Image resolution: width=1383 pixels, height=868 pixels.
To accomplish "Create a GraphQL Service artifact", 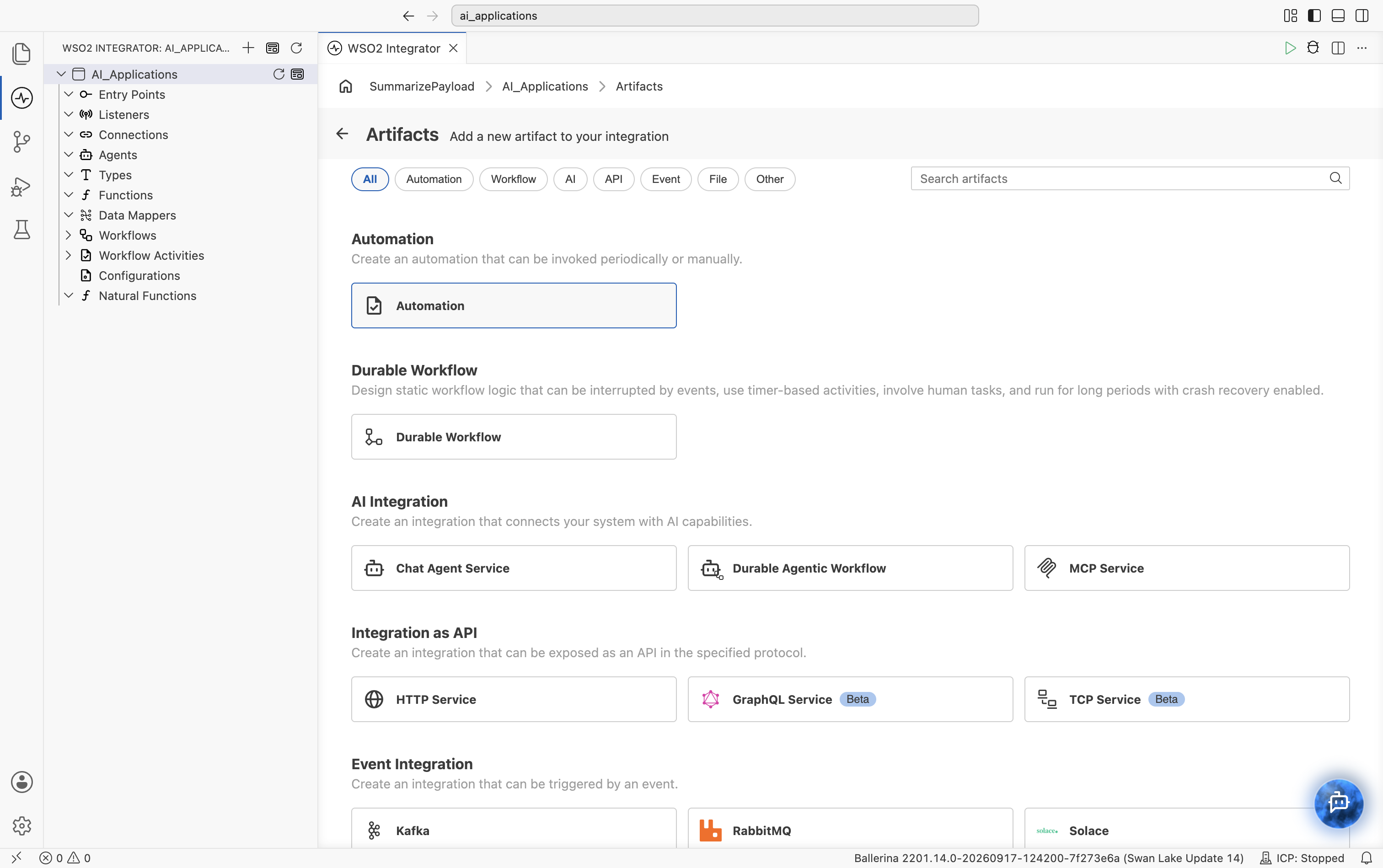I will [x=850, y=699].
